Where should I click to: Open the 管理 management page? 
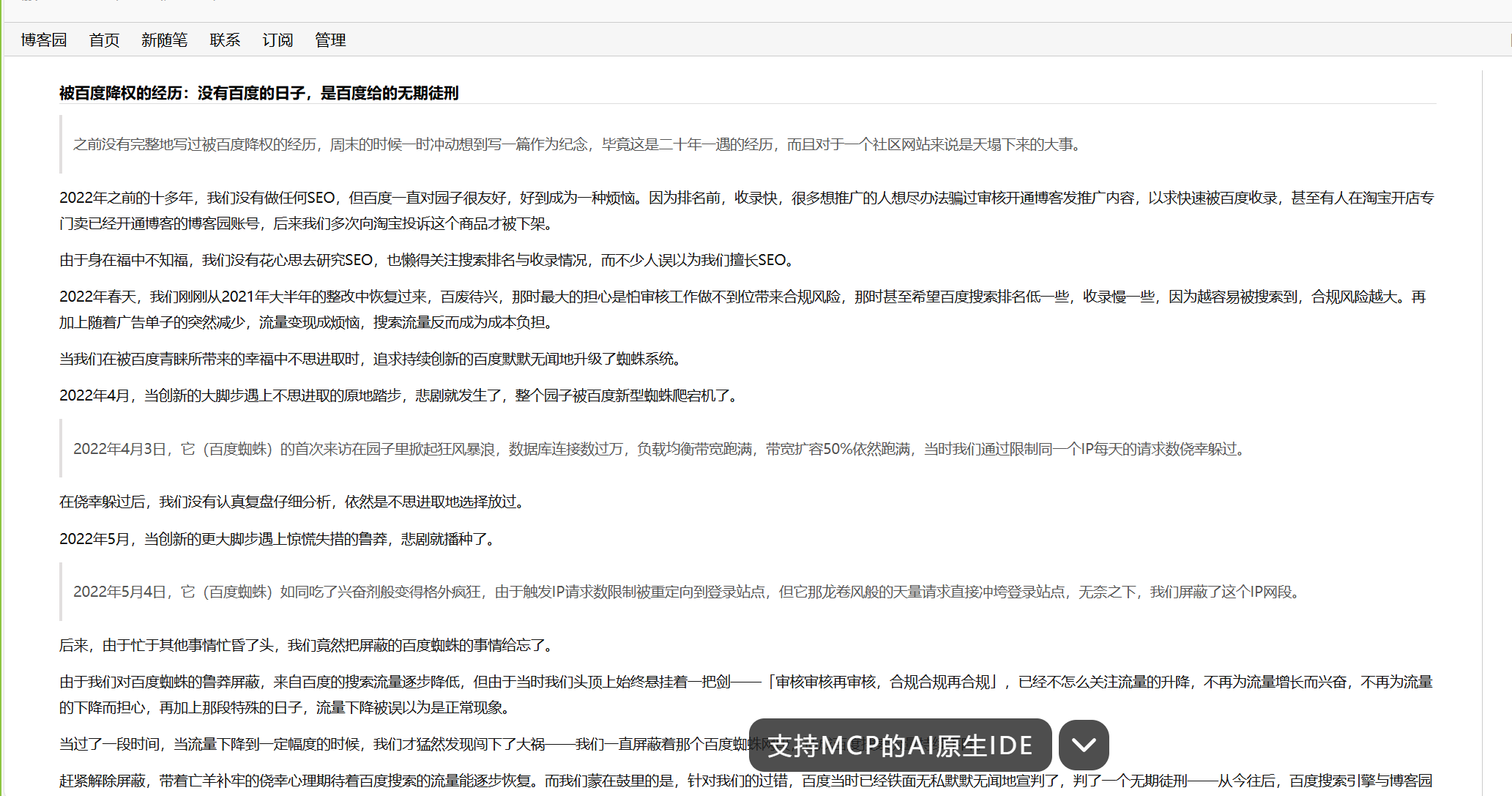[330, 40]
